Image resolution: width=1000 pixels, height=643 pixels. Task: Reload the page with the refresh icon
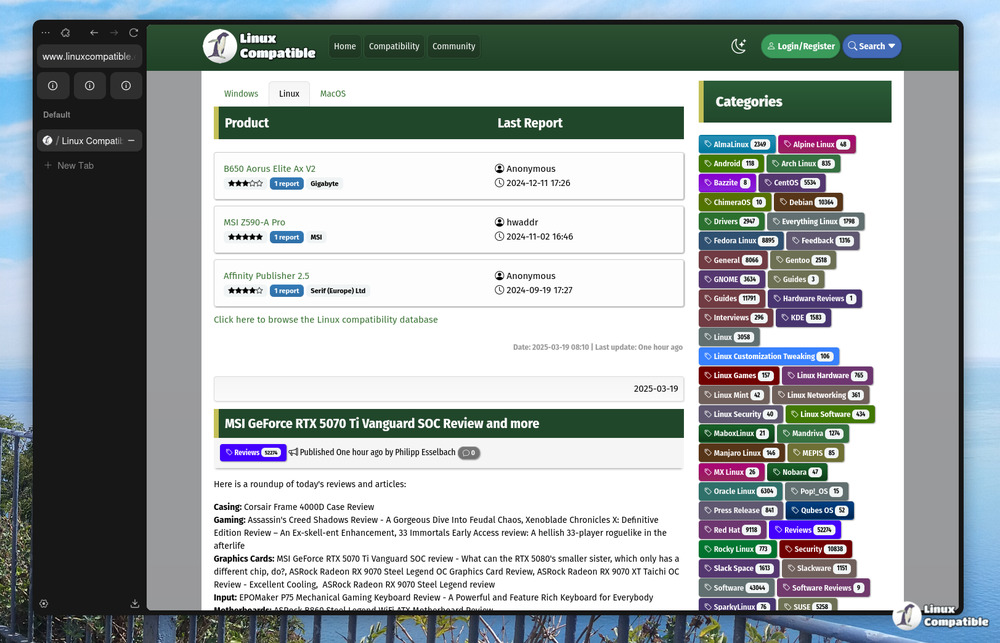coord(133,33)
